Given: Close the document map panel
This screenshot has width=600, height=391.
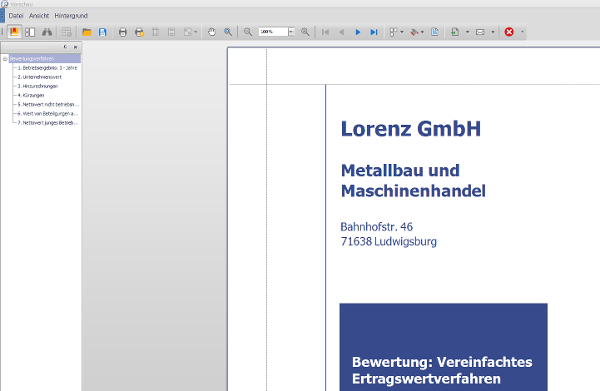Looking at the screenshot, I should tap(75, 47).
